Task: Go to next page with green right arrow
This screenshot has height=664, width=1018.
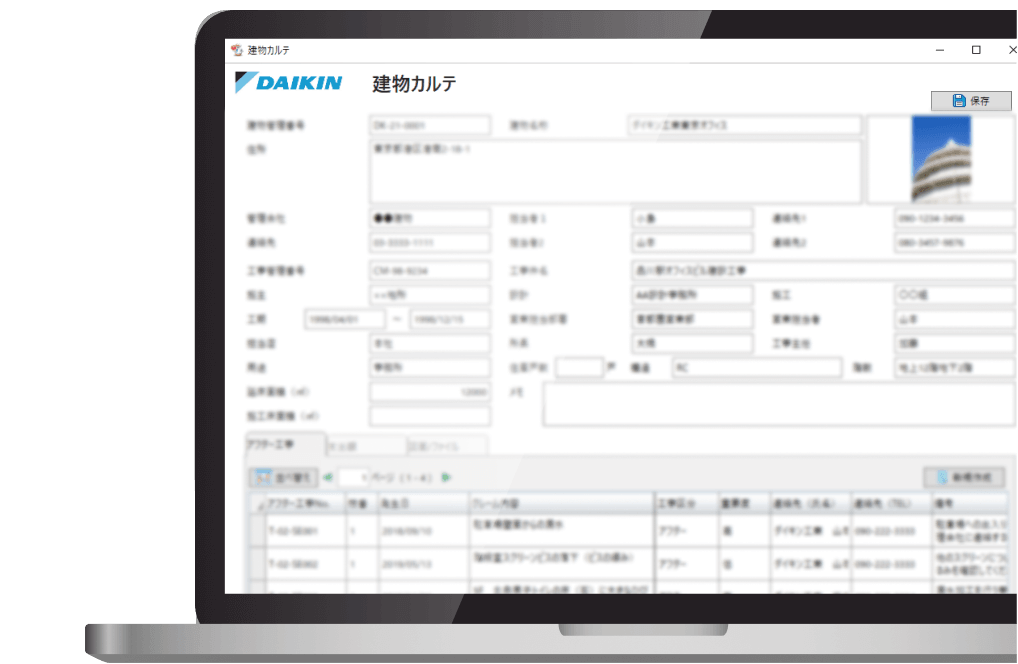Action: (446, 478)
